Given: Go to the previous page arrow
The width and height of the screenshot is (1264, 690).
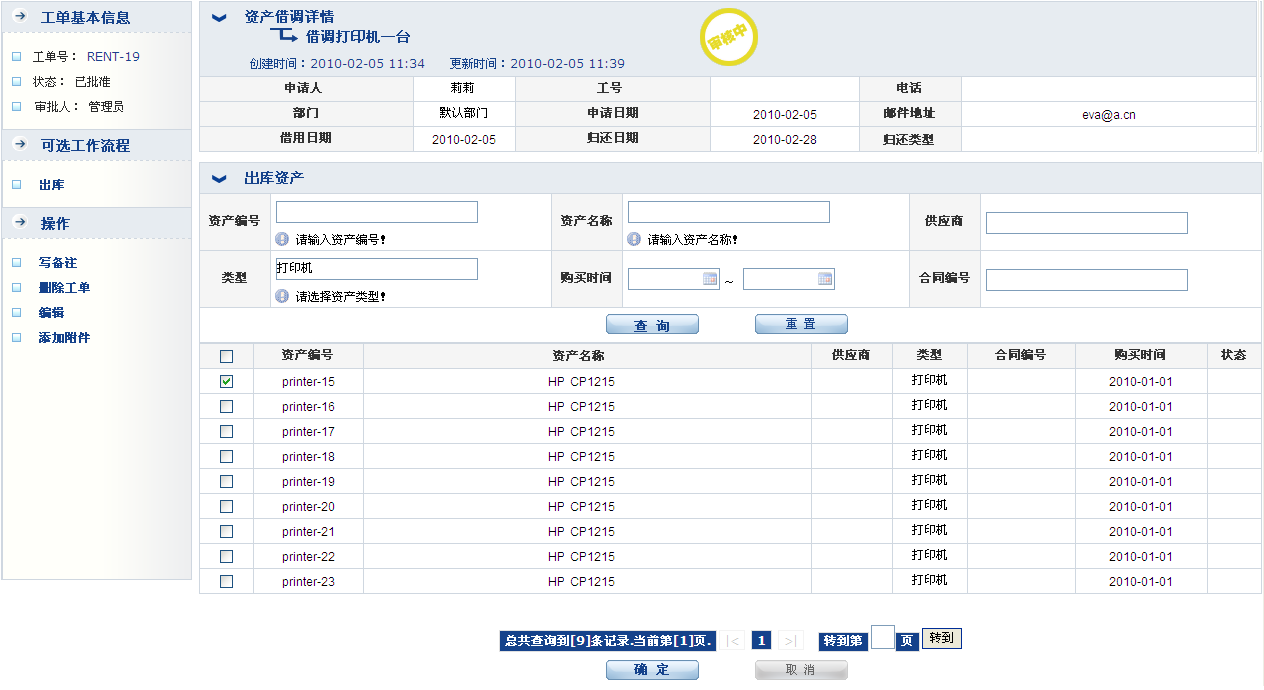Looking at the screenshot, I should 734,641.
